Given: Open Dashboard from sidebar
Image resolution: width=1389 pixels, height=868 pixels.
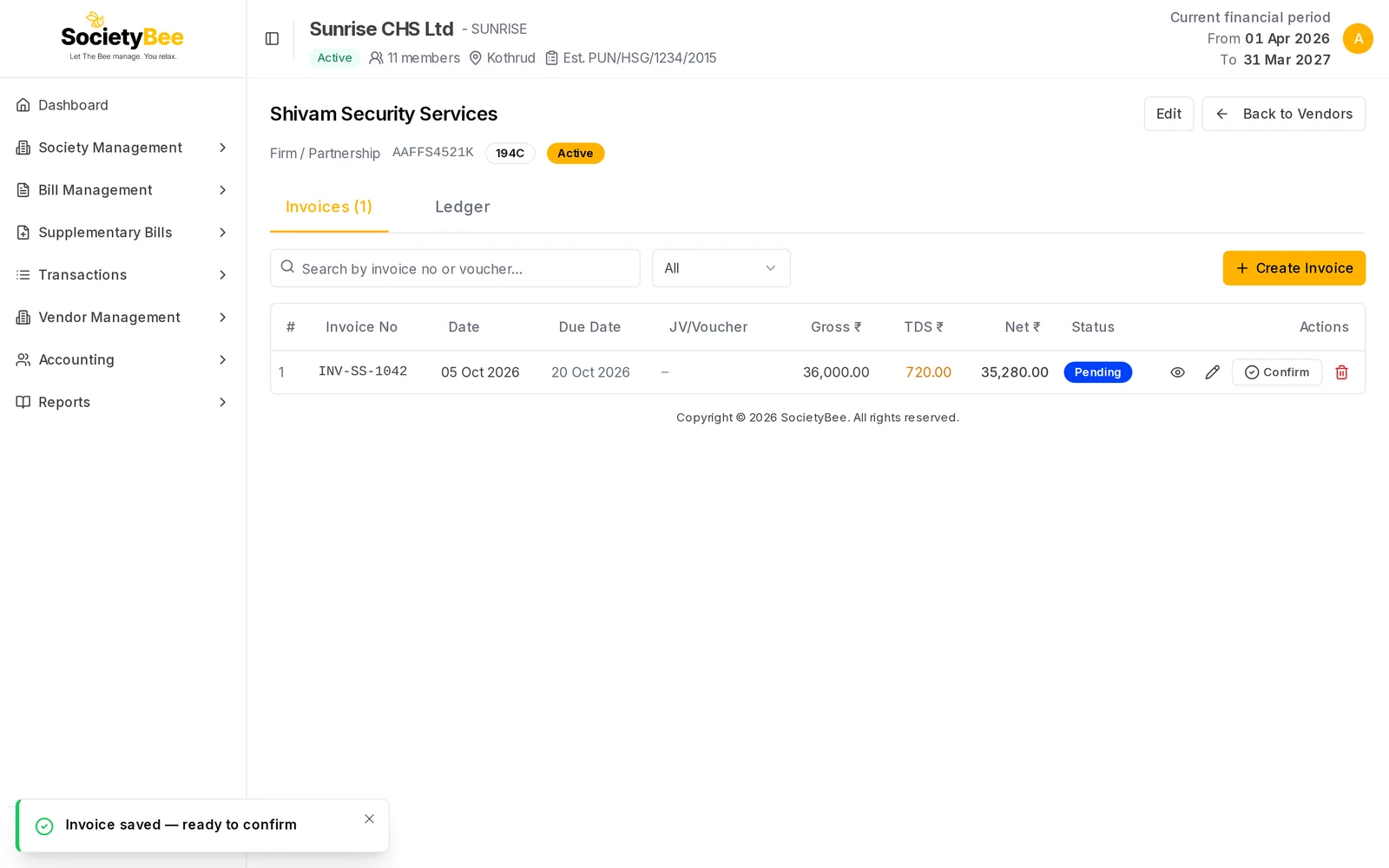Looking at the screenshot, I should pyautogui.click(x=122, y=105).
